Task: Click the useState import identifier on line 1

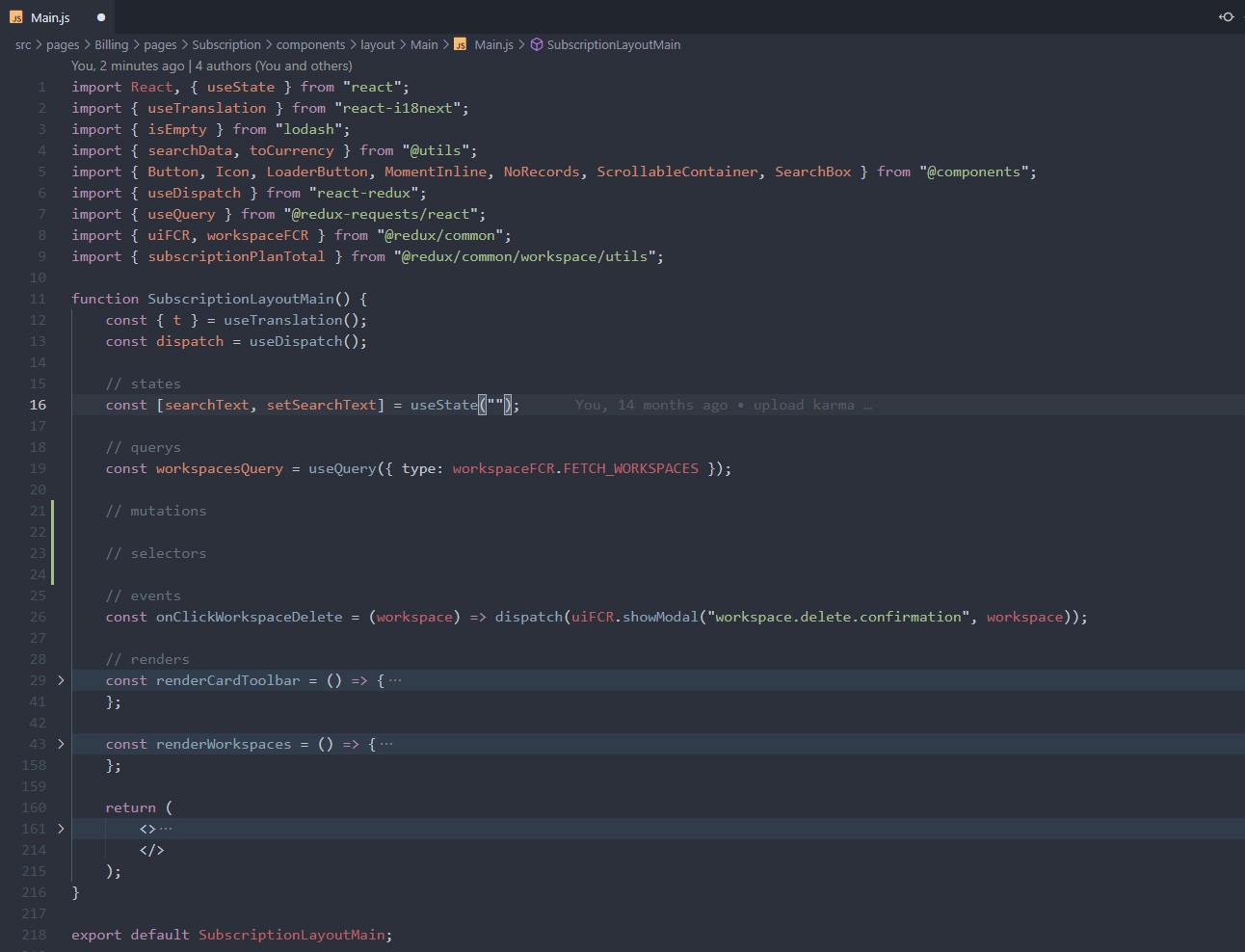Action: 241,87
